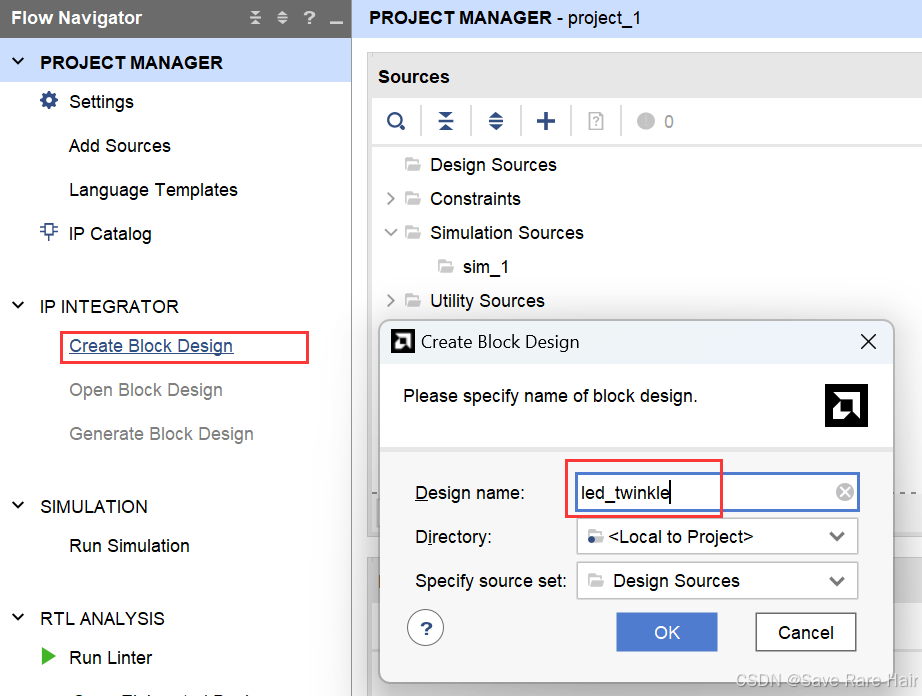The width and height of the screenshot is (922, 696).
Task: Click Run Linter
Action: [111, 657]
